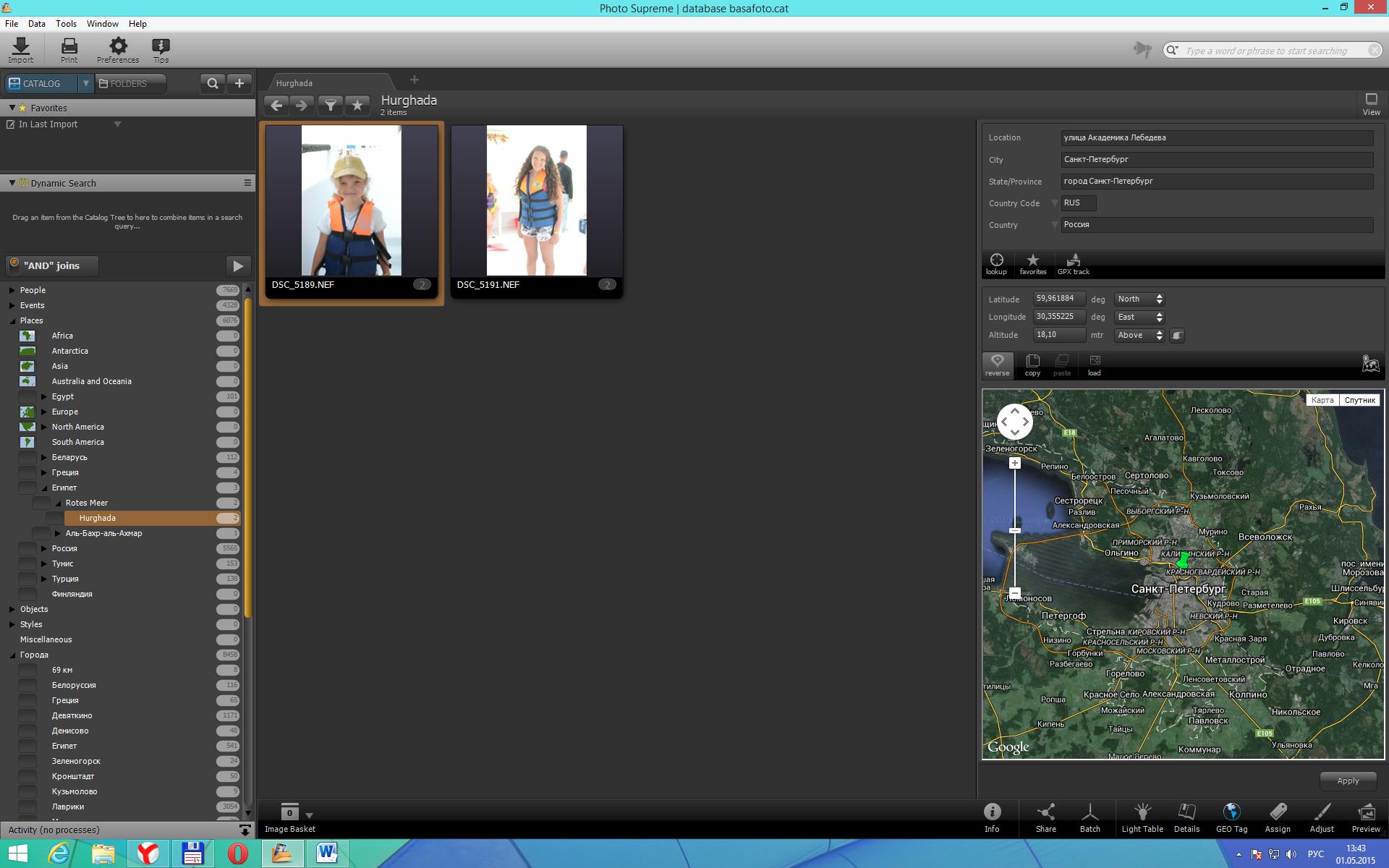Show the Tips icon

[x=161, y=50]
